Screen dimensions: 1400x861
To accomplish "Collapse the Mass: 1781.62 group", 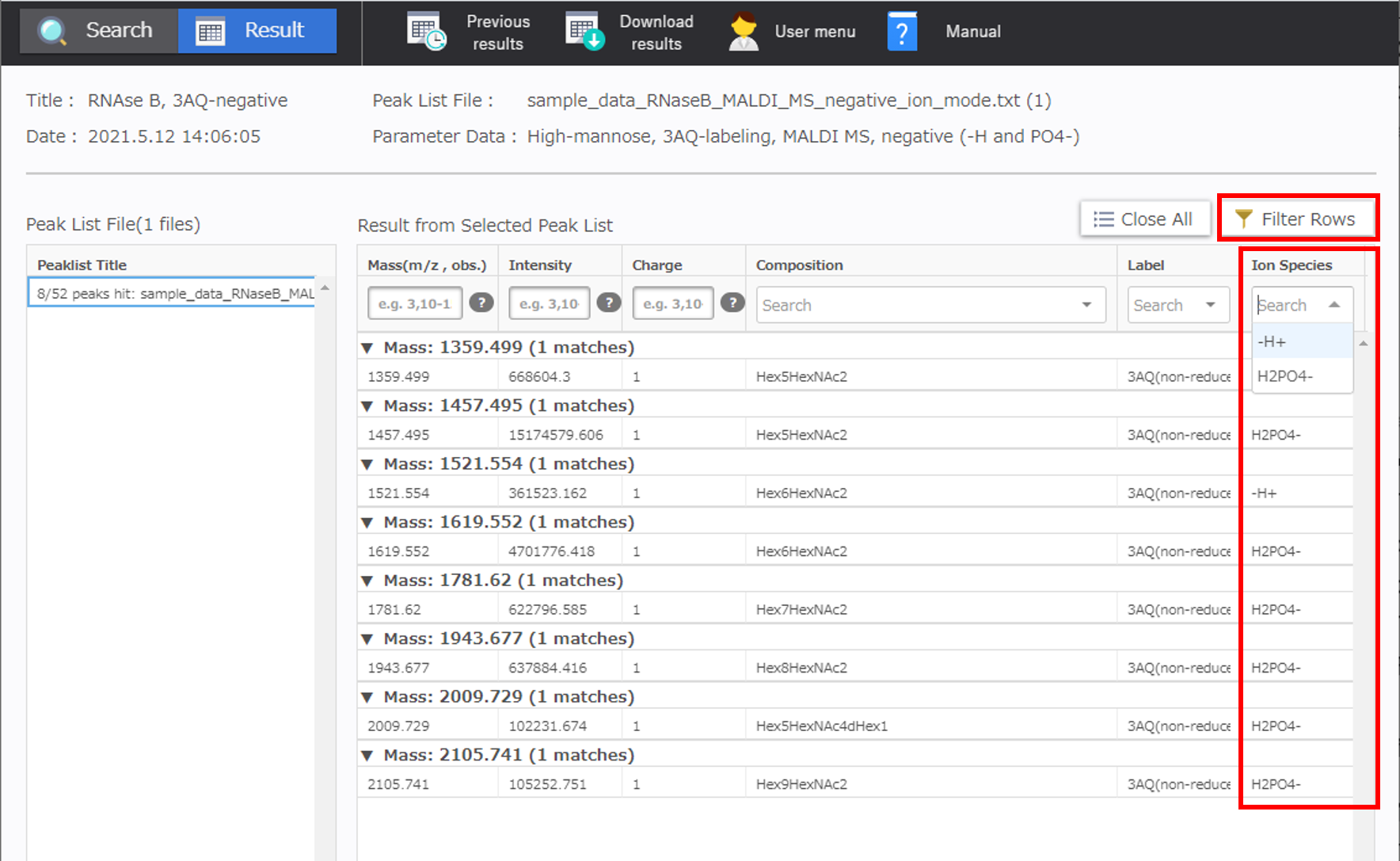I will pyautogui.click(x=367, y=581).
